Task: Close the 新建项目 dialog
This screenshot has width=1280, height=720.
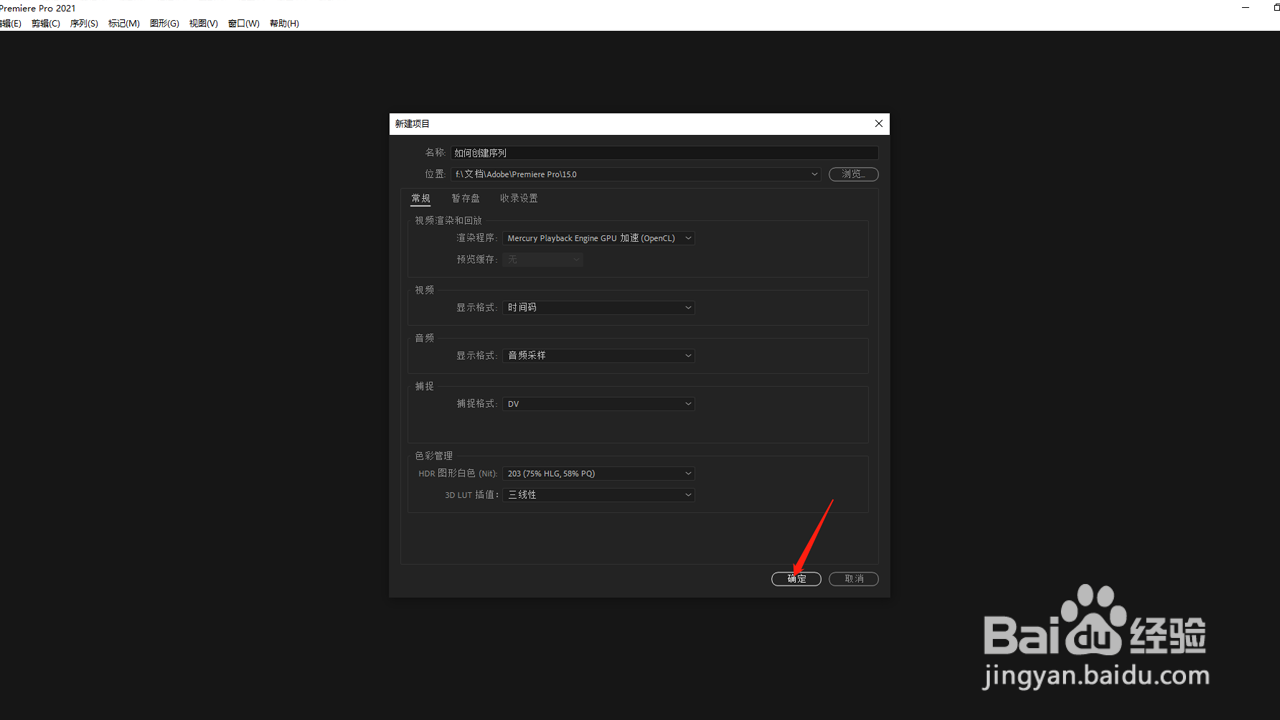Action: click(x=879, y=124)
